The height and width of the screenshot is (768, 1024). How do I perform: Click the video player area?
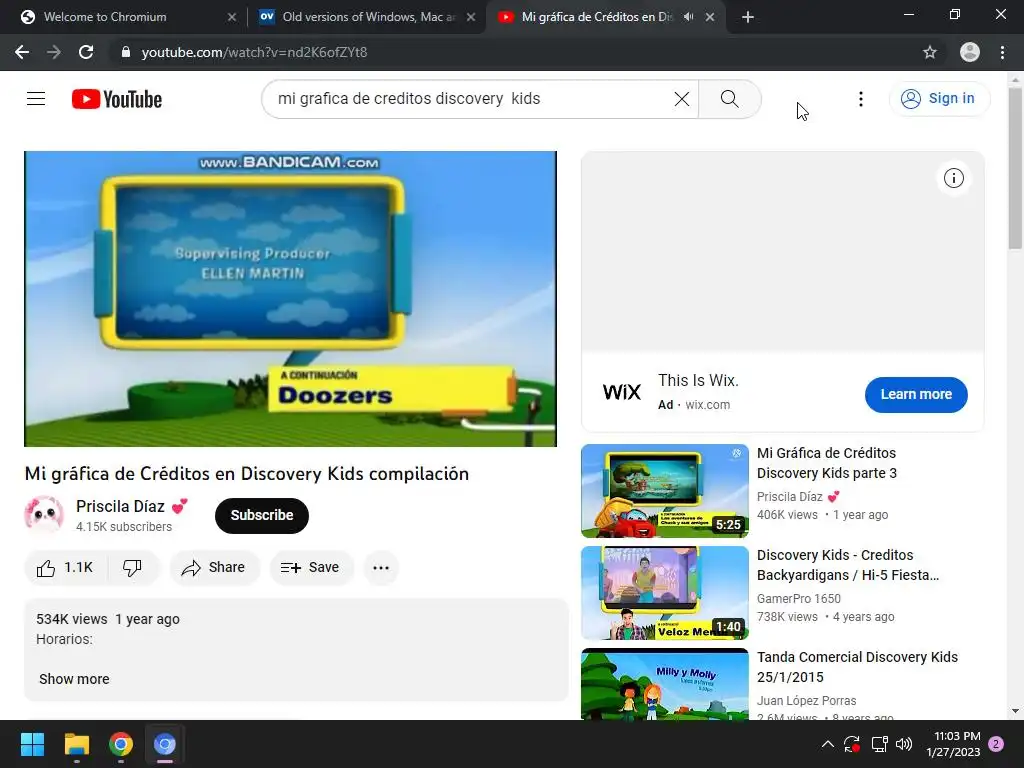pos(290,299)
